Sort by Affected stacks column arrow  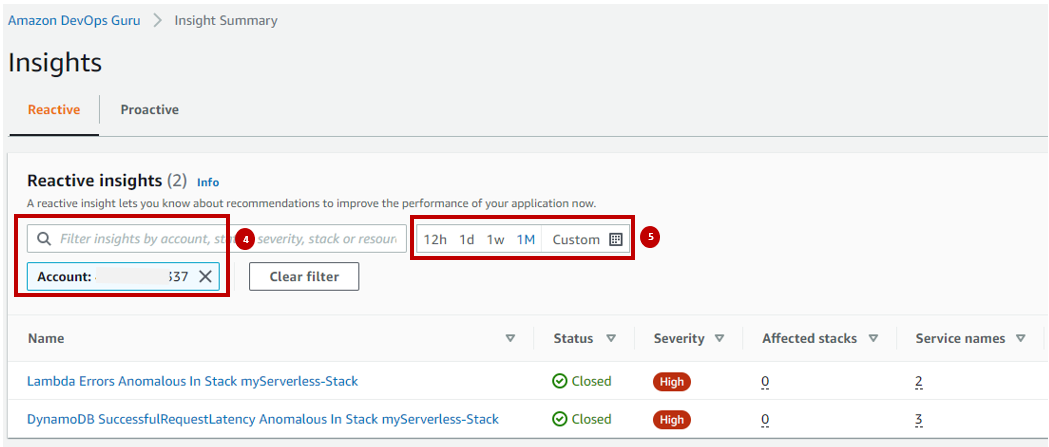(873, 339)
